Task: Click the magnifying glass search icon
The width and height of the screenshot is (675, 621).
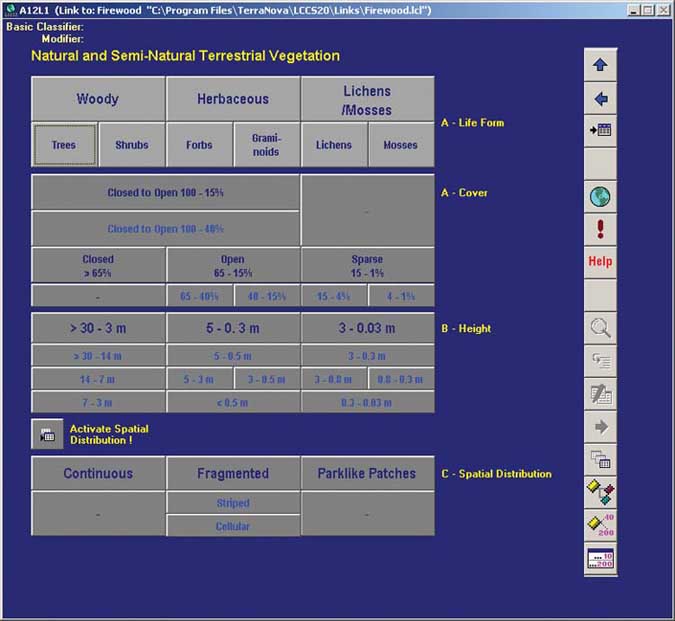Action: (601, 328)
